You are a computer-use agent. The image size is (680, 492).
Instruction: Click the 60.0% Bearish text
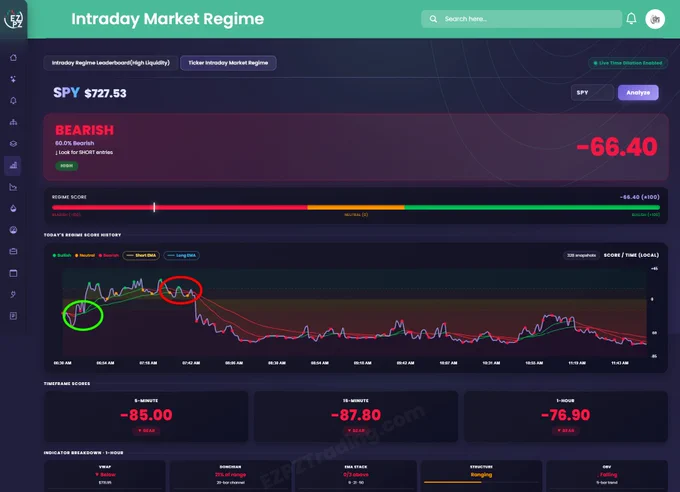75,143
